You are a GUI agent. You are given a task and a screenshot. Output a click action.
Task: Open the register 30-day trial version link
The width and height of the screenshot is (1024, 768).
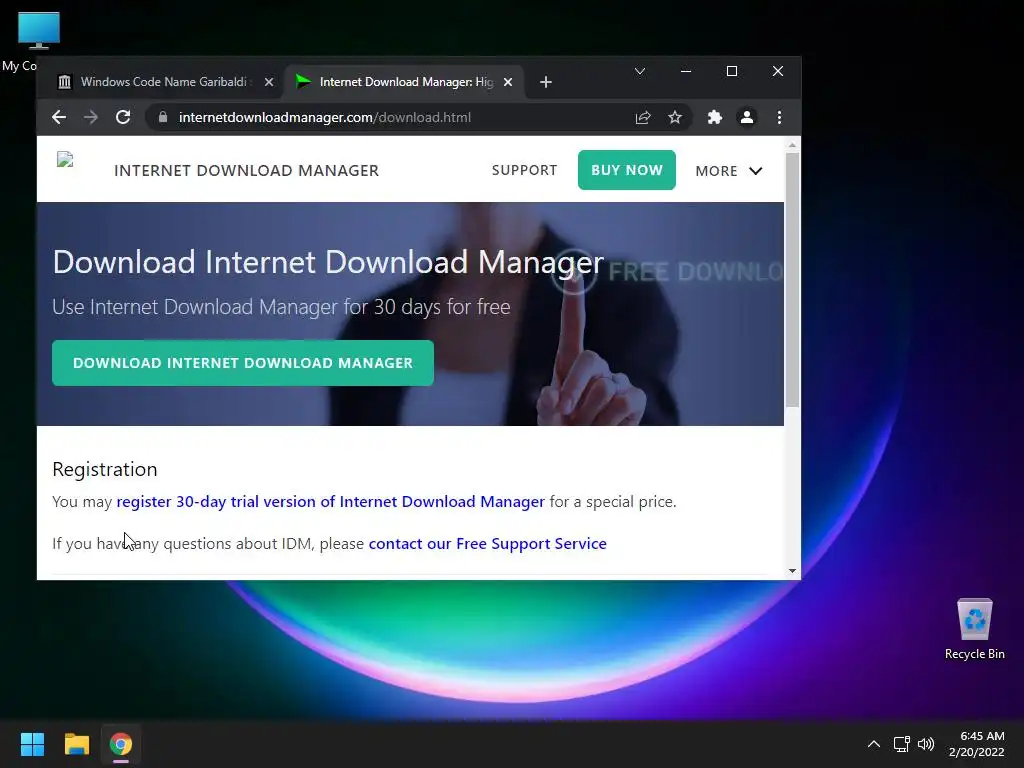coord(330,502)
